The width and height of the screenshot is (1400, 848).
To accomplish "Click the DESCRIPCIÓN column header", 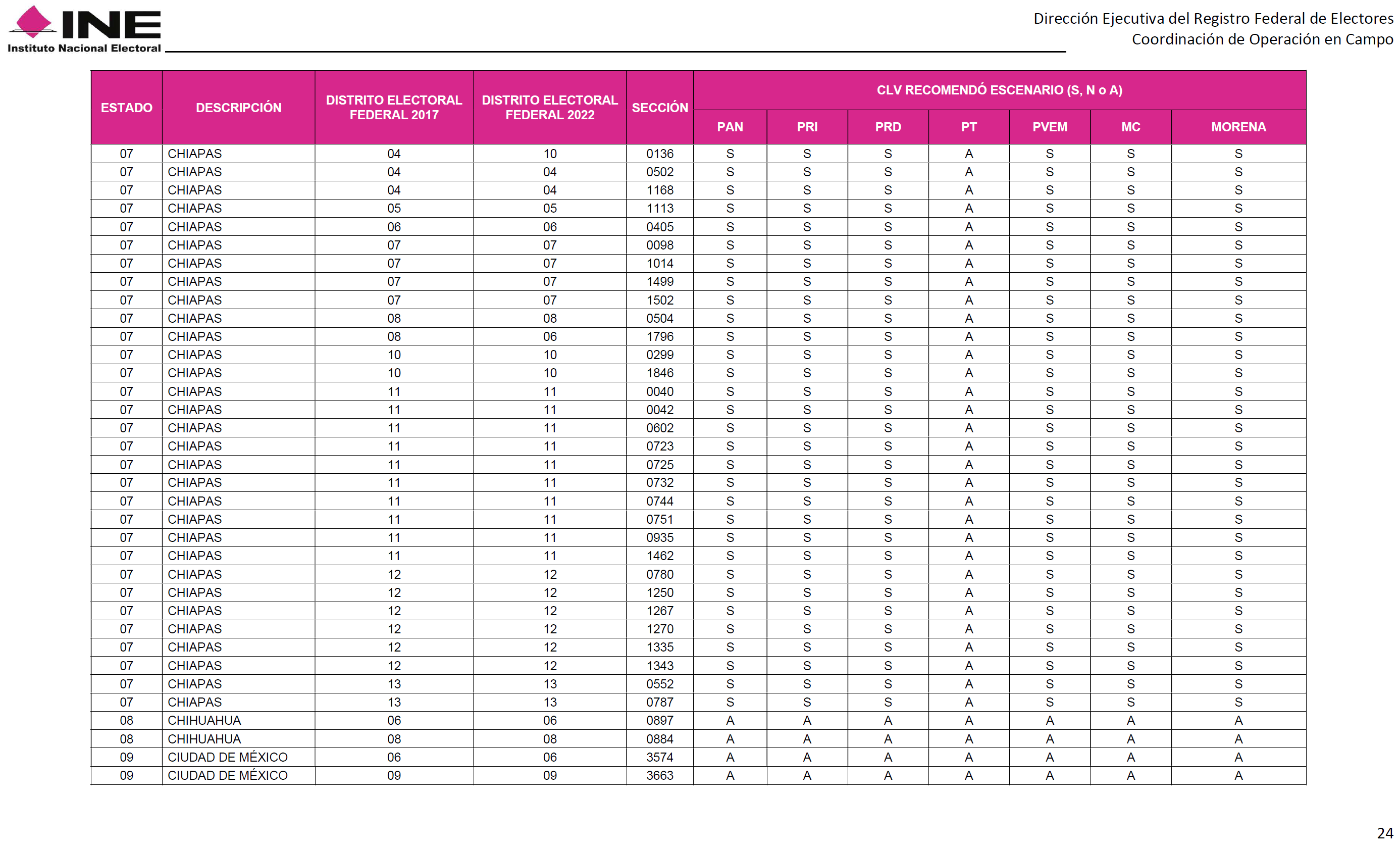I will [238, 108].
